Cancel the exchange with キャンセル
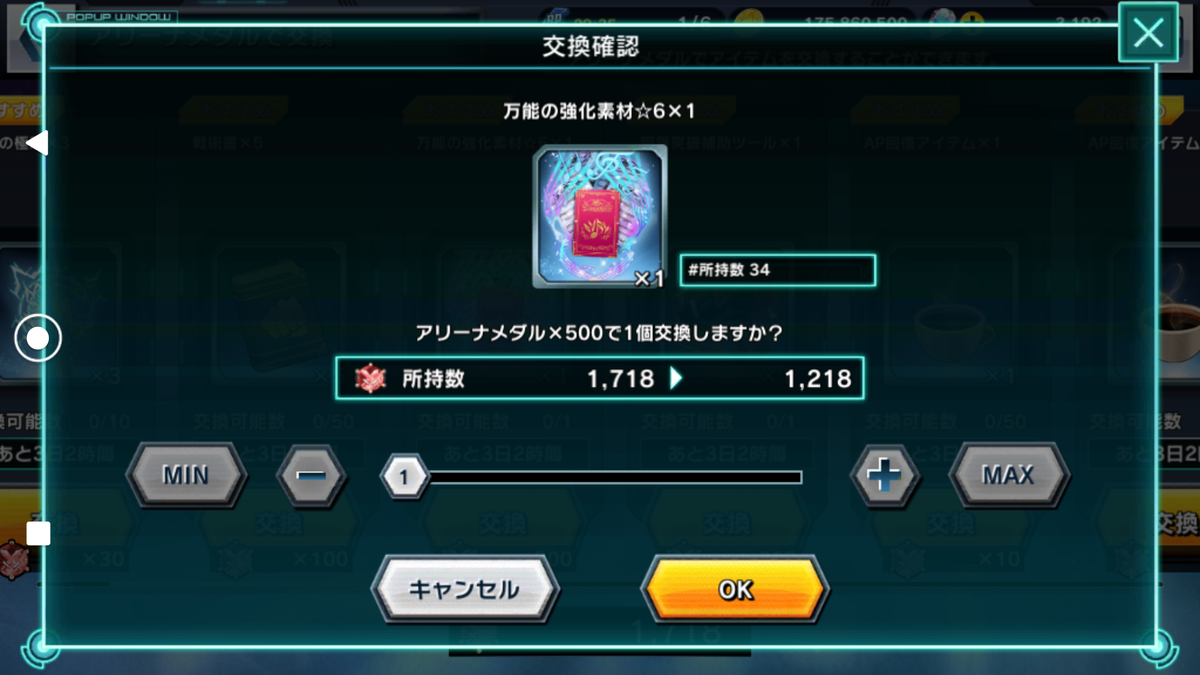This screenshot has height=675, width=1200. 464,590
